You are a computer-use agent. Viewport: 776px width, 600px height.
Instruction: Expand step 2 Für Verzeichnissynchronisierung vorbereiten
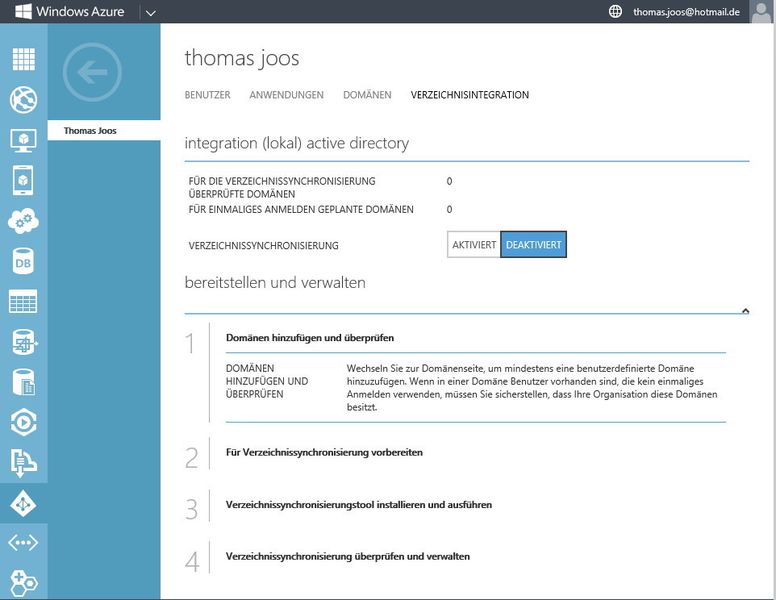pyautogui.click(x=324, y=452)
